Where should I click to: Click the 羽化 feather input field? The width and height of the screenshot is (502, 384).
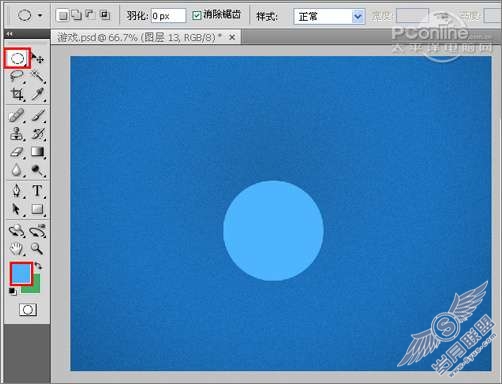tap(168, 16)
